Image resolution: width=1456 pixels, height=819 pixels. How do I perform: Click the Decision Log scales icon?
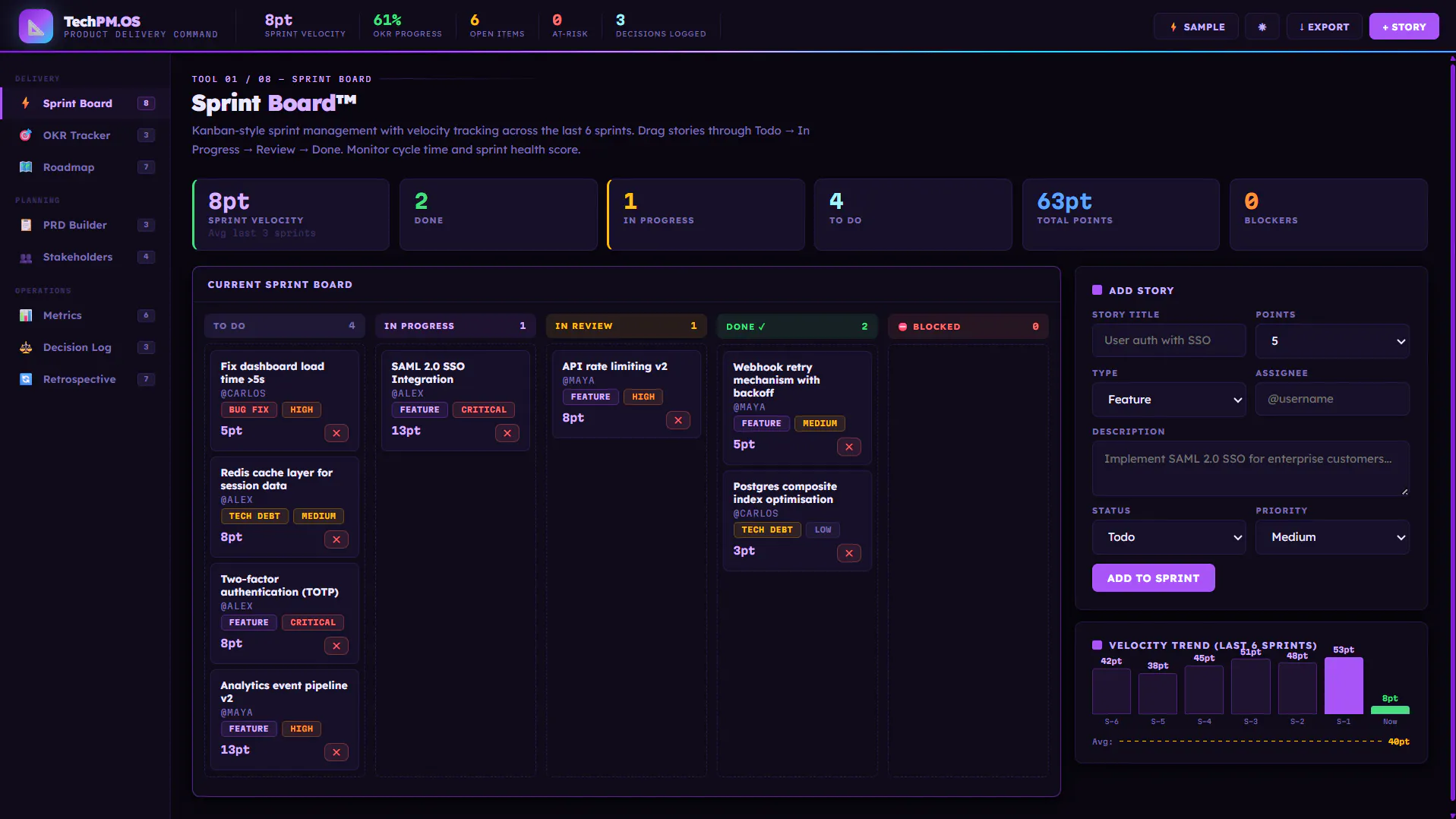click(26, 347)
